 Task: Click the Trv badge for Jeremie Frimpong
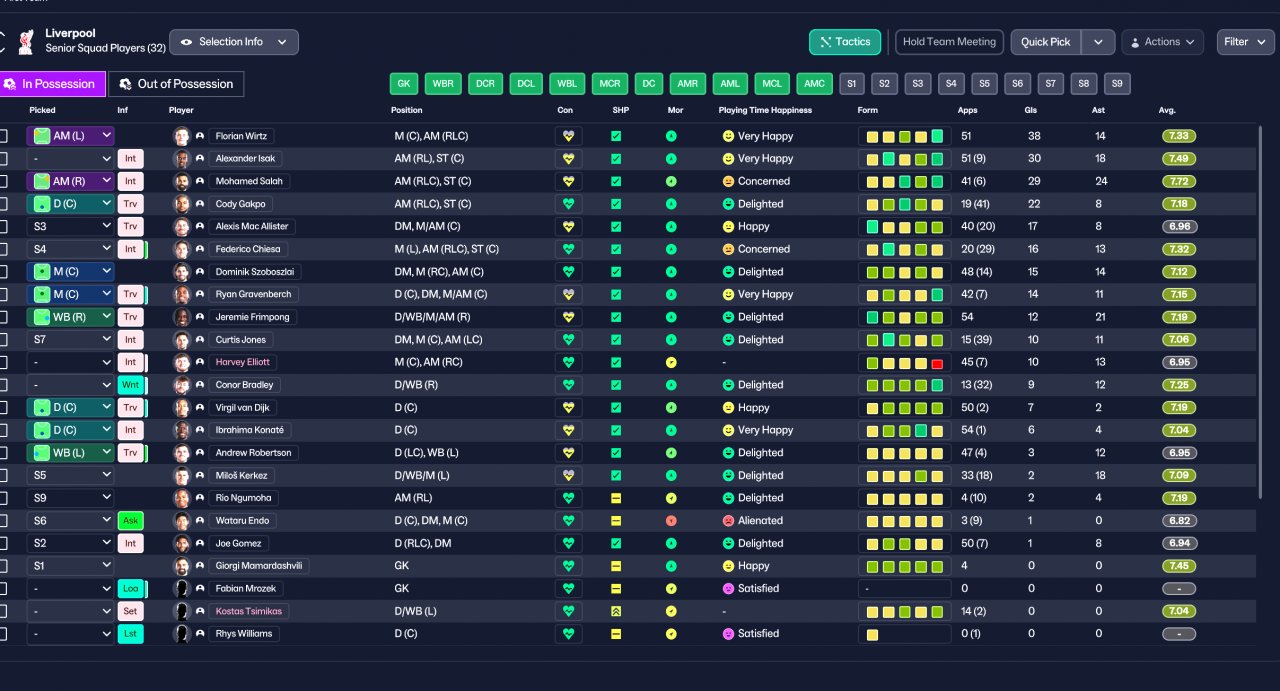pos(130,317)
